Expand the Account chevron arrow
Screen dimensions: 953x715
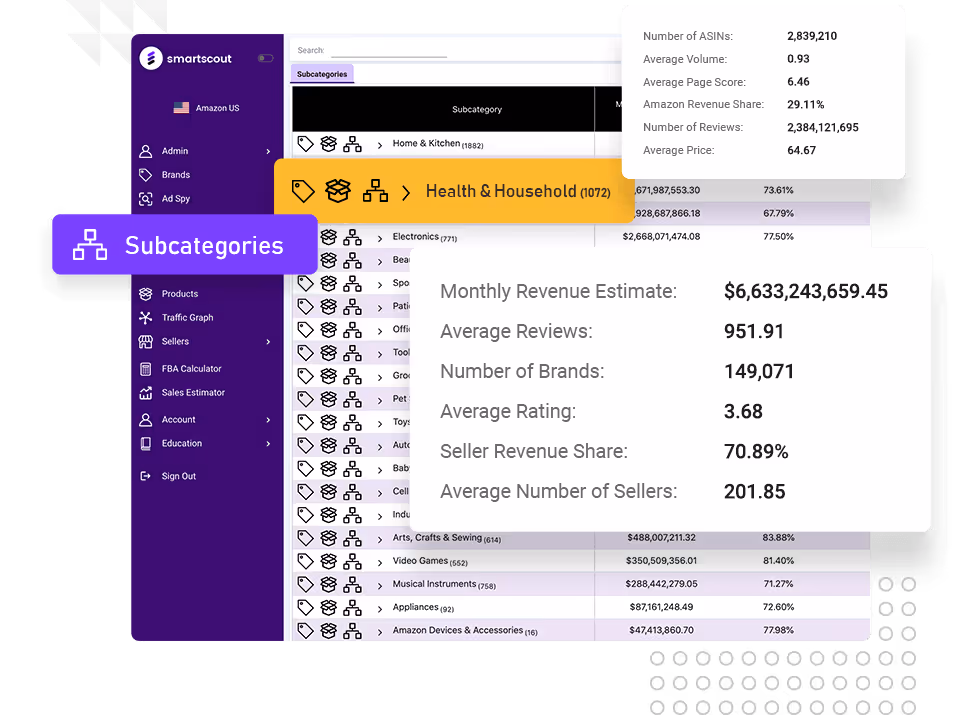pos(268,420)
